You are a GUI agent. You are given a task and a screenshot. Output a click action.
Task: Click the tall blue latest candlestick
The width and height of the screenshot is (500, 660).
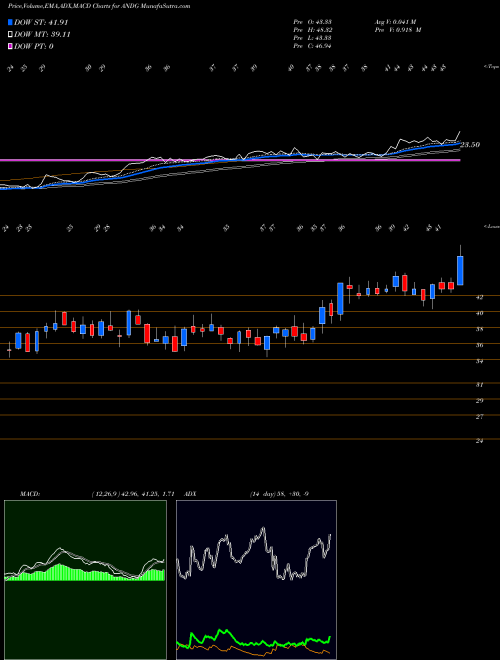coord(461,270)
